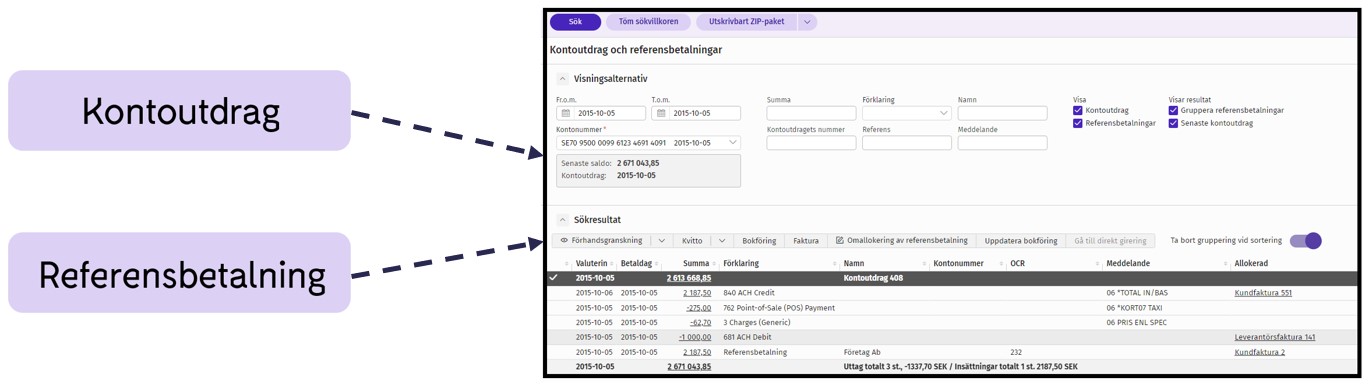Click the Kvitto toolbar button

[692, 241]
